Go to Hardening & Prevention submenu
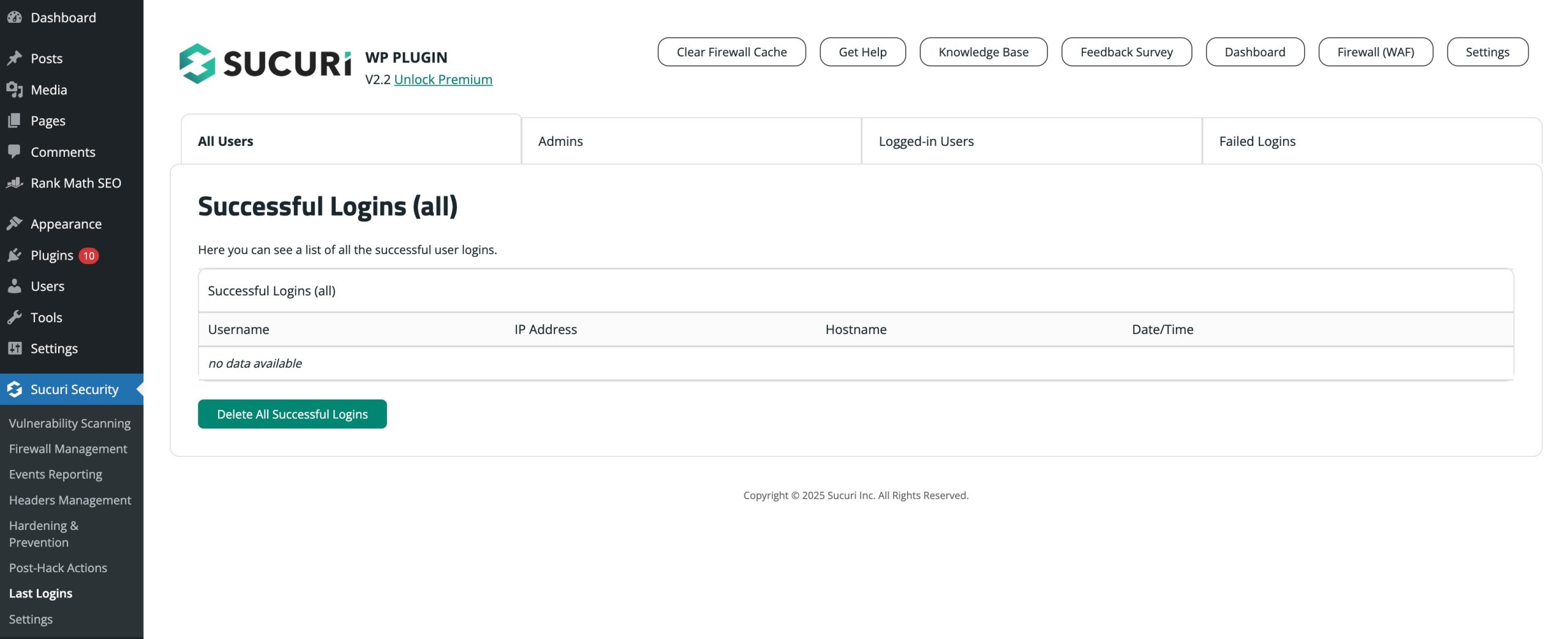This screenshot has height=639, width=1568. pyautogui.click(x=44, y=534)
